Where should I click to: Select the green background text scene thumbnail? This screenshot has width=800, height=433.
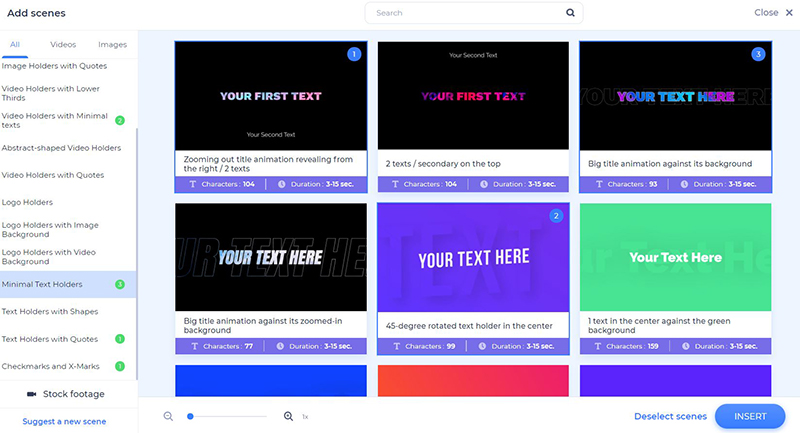675,257
